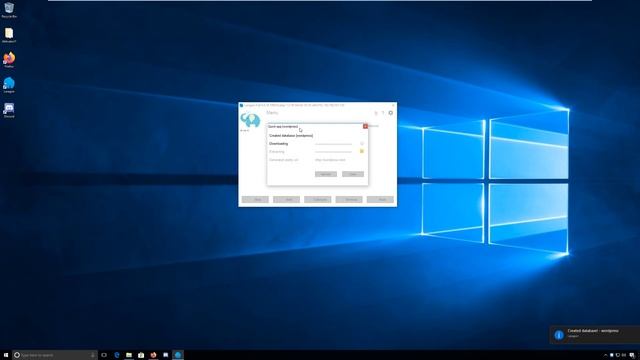
Task: Click the blue info icon in notification toast
Action: (559, 335)
